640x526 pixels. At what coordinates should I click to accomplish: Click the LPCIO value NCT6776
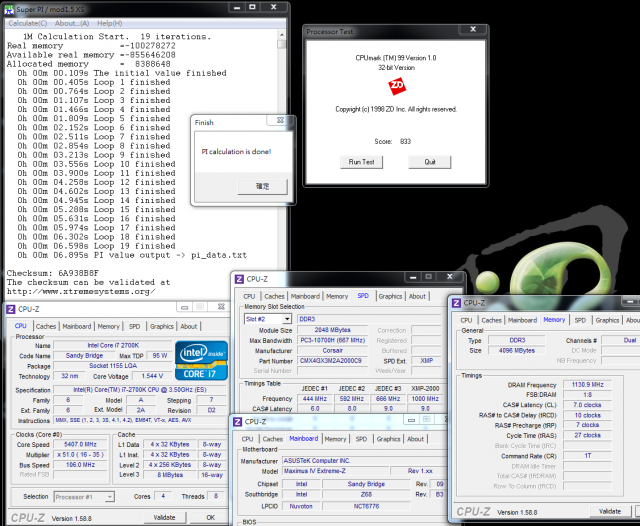(x=366, y=506)
